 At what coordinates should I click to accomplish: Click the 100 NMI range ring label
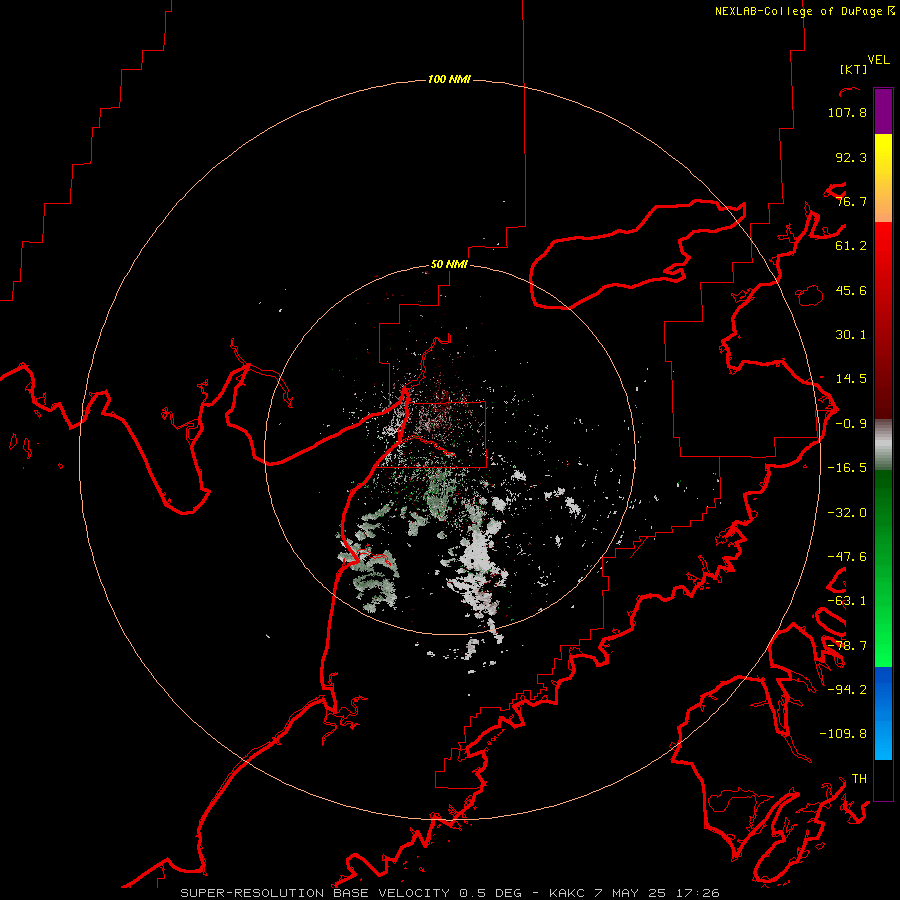pyautogui.click(x=449, y=79)
